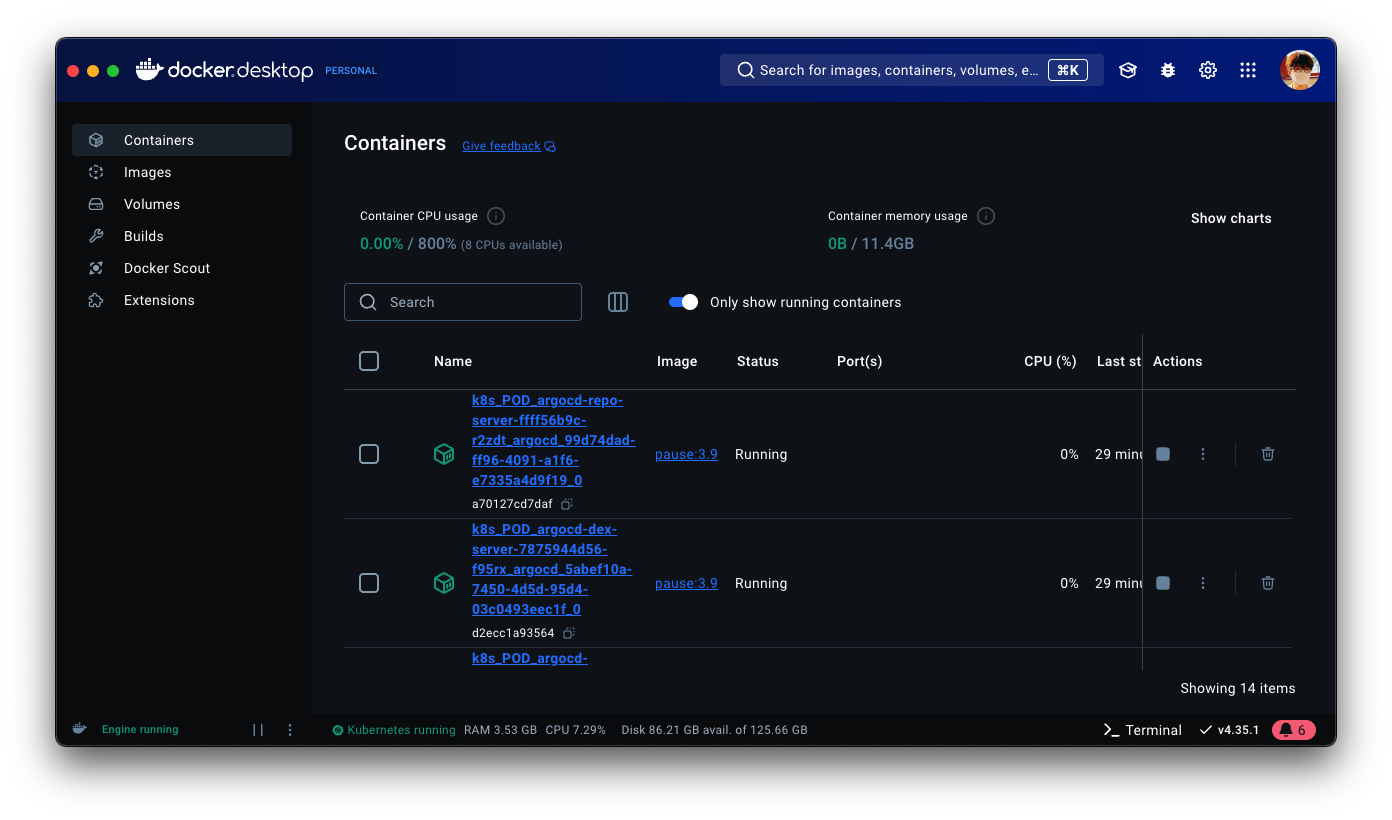Click the argocd-repo-server container cube icon

point(444,454)
